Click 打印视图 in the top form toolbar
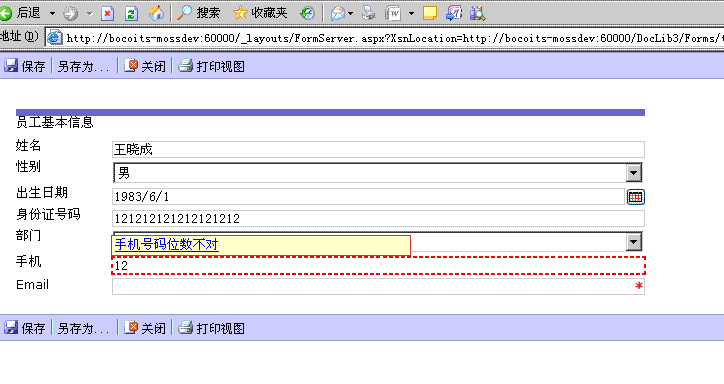 point(212,66)
